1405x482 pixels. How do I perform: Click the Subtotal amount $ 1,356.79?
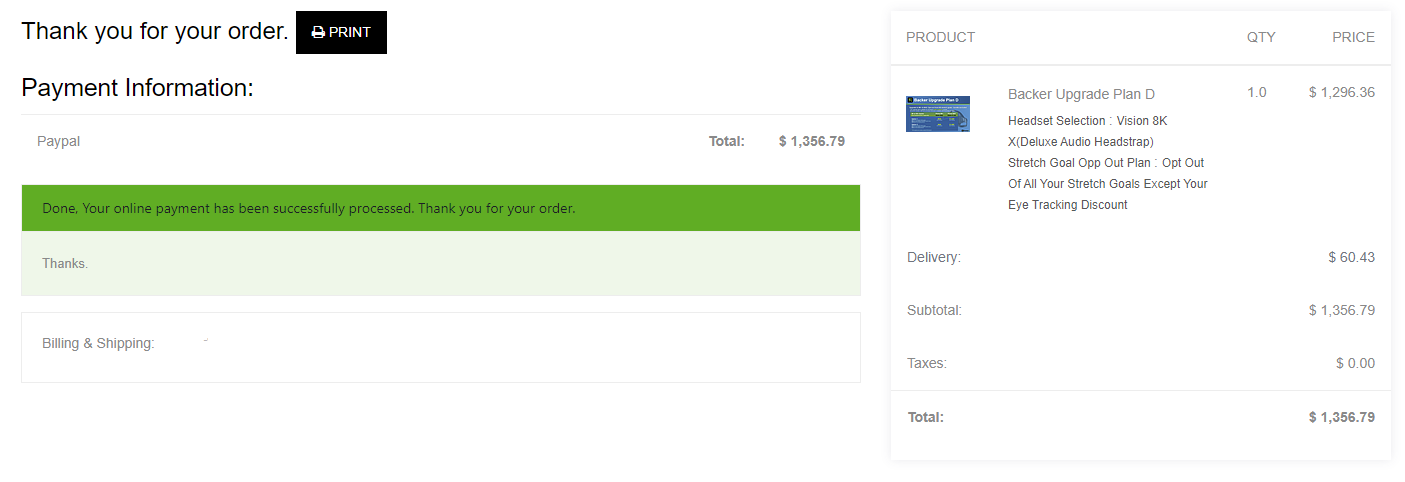tap(1341, 310)
